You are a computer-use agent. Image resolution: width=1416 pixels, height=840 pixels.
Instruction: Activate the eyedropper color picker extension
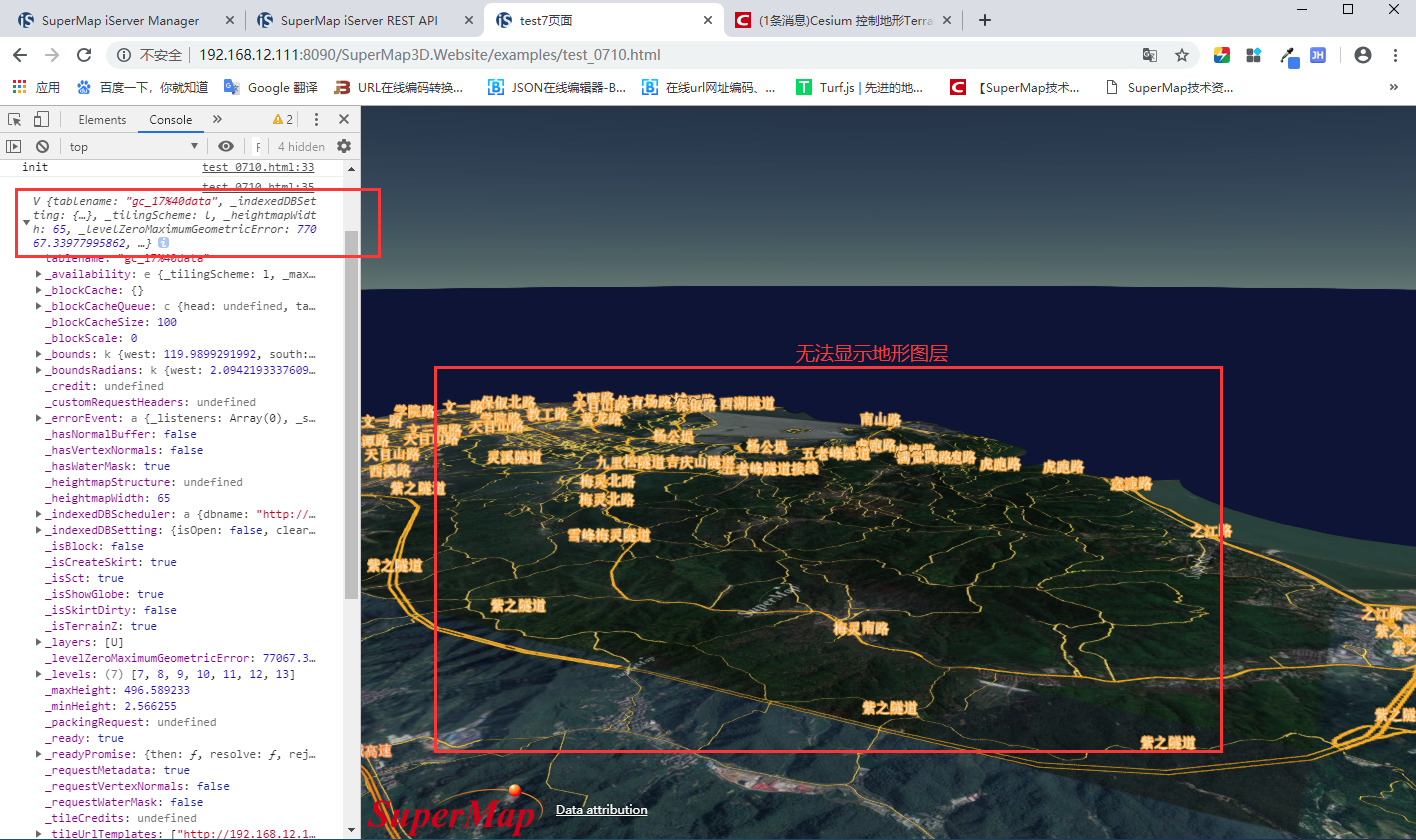point(1290,57)
